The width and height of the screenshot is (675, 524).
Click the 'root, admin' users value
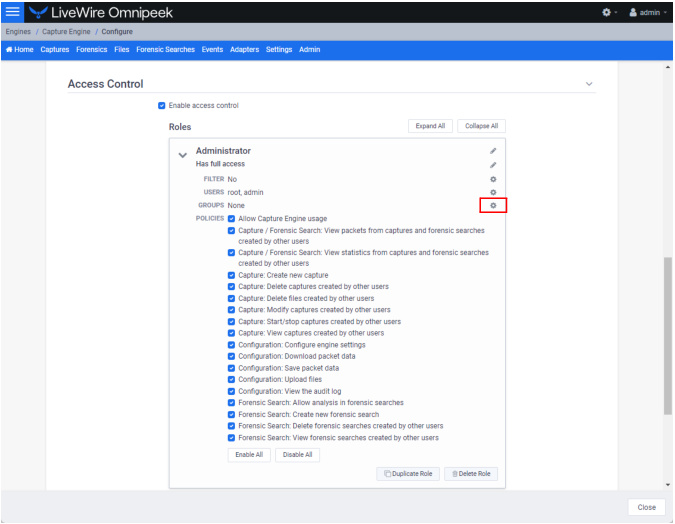(x=245, y=192)
